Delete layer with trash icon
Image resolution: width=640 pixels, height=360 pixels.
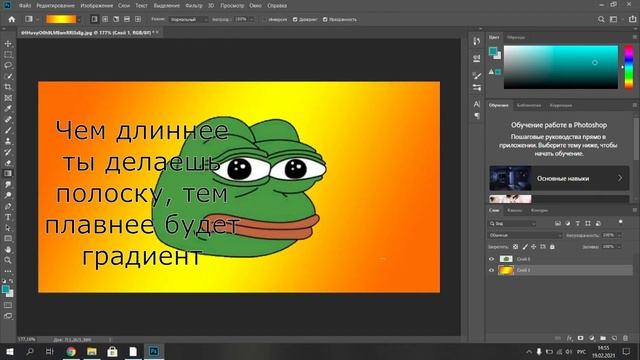[625, 338]
